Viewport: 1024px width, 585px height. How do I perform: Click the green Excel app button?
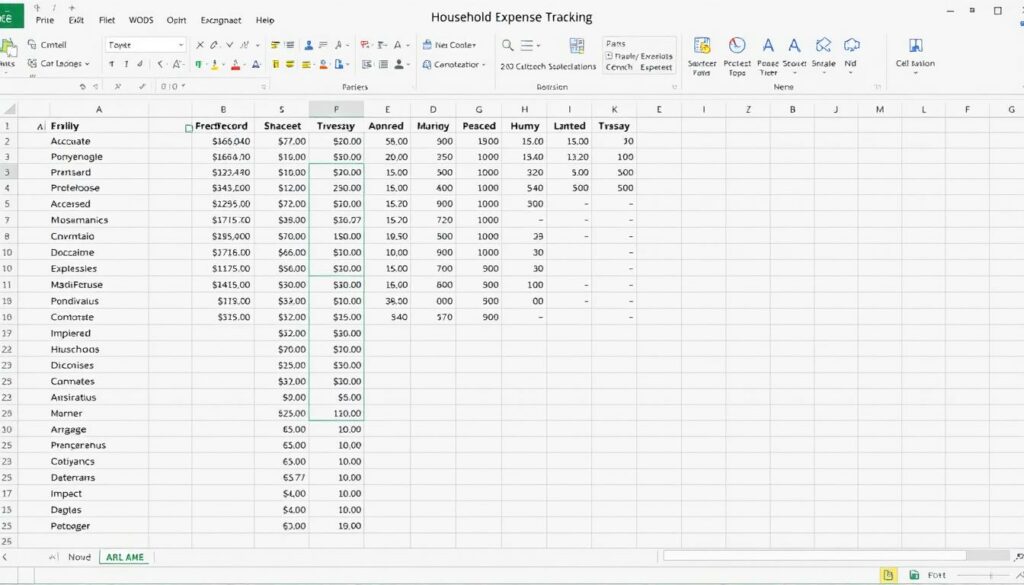[x=11, y=16]
